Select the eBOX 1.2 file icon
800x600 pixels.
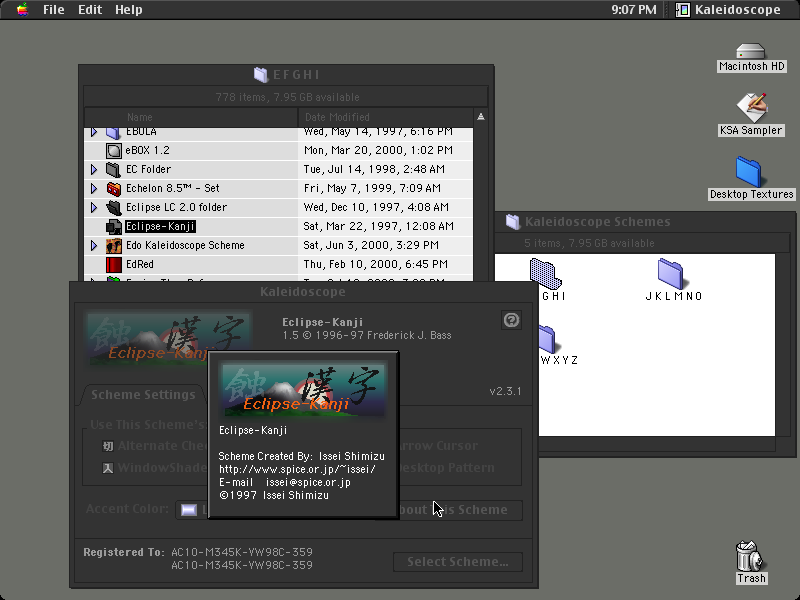[113, 151]
